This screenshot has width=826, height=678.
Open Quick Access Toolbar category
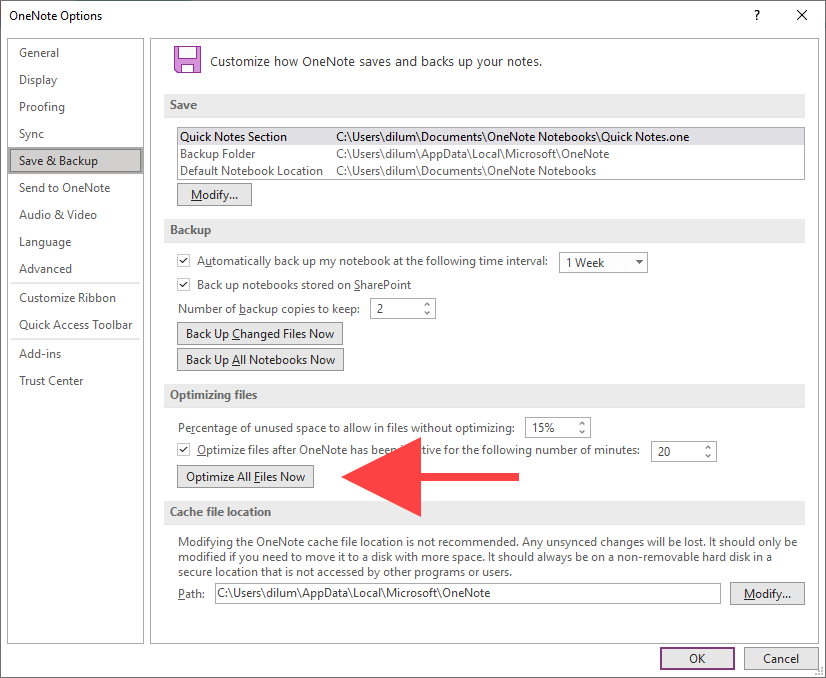point(75,325)
